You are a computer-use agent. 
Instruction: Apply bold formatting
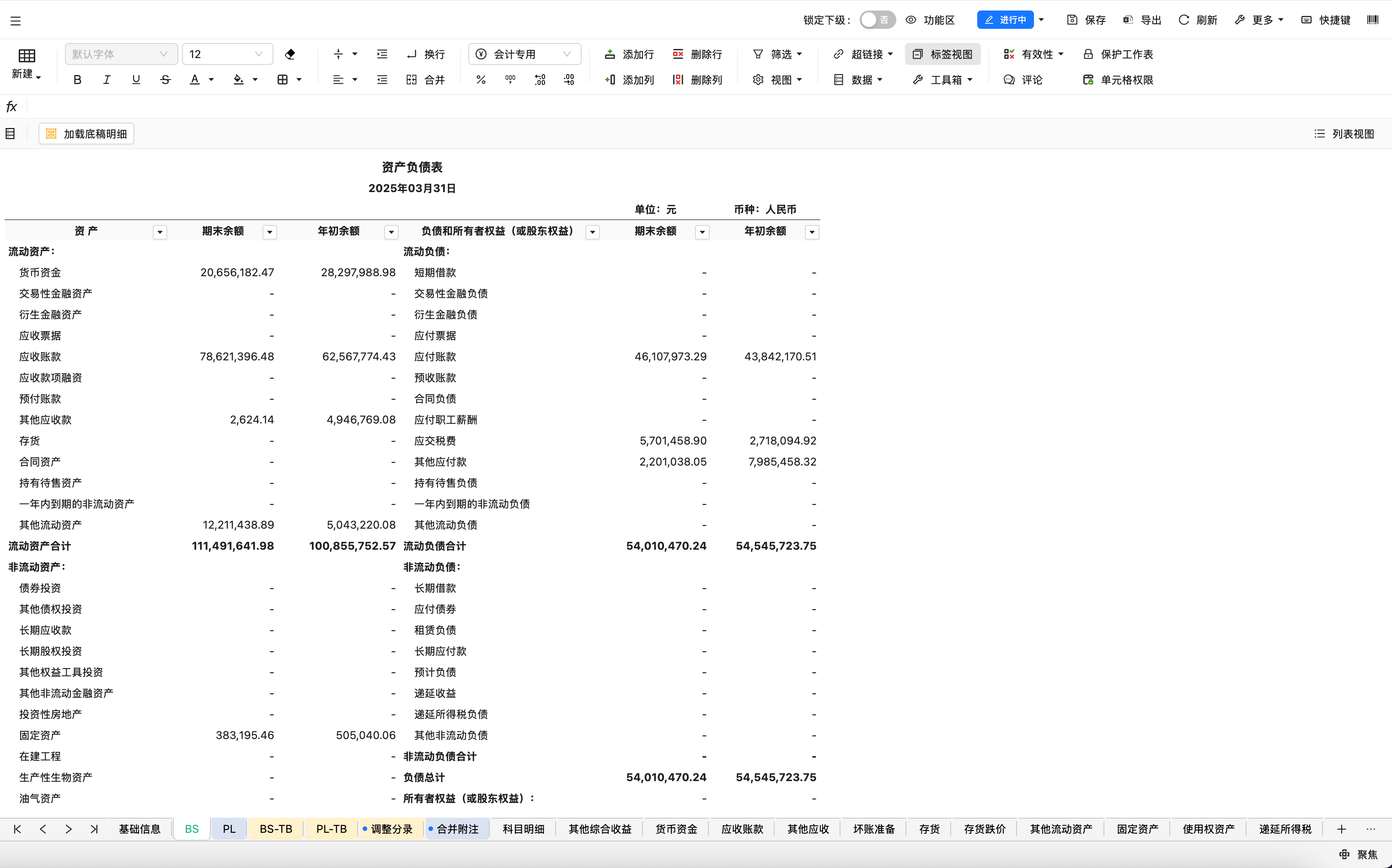tap(77, 80)
